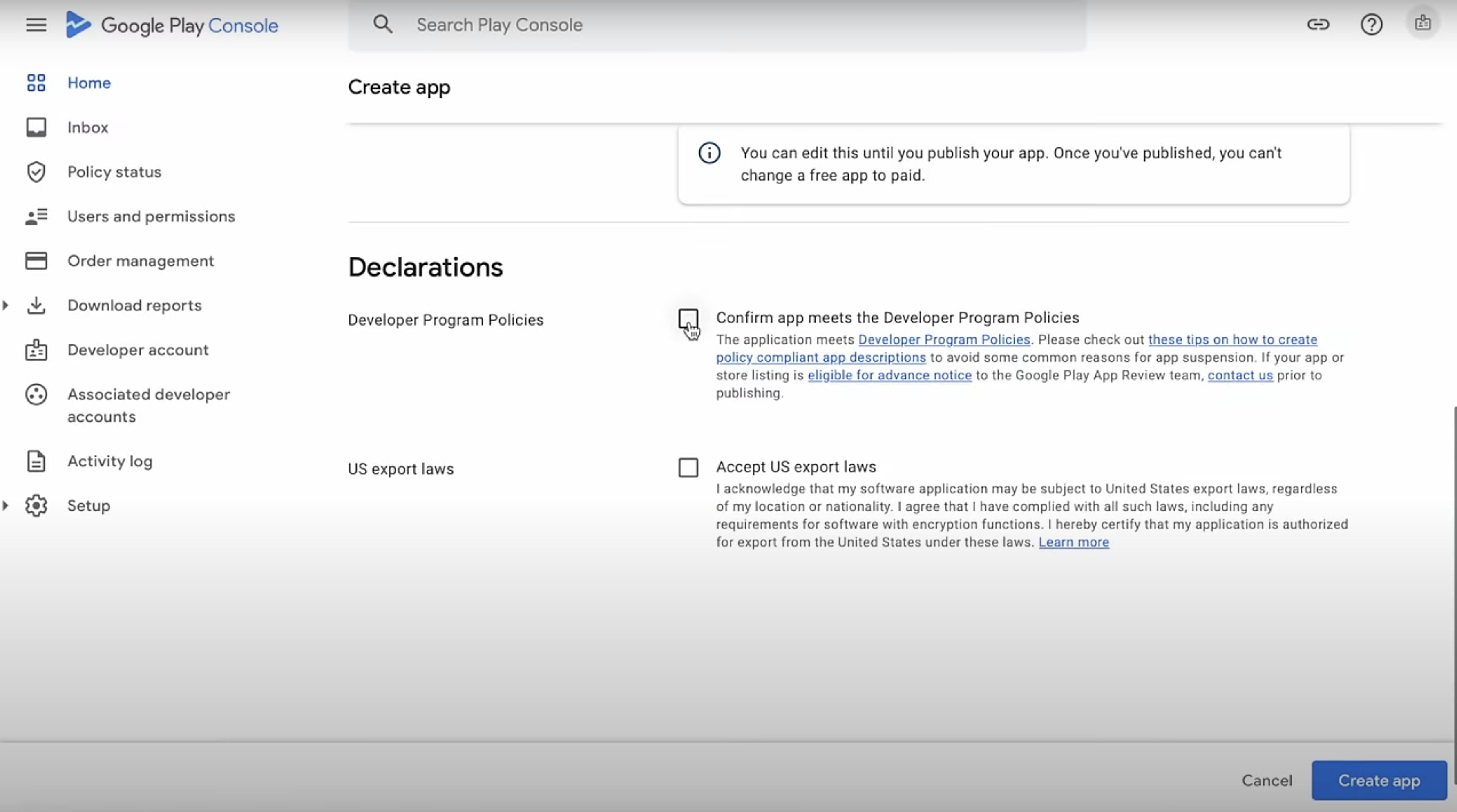Click the Order management card icon

point(36,261)
